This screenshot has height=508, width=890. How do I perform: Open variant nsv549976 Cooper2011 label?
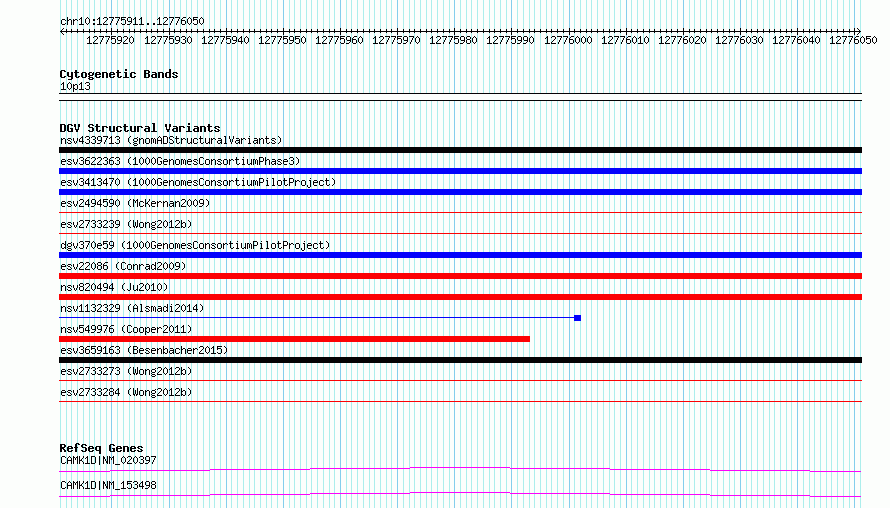[126, 329]
